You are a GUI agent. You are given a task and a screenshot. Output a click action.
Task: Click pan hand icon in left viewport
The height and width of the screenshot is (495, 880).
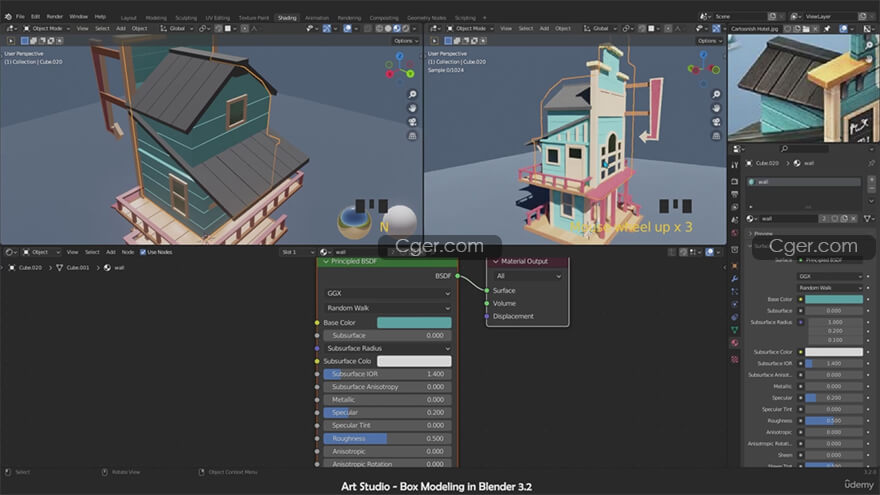click(412, 108)
